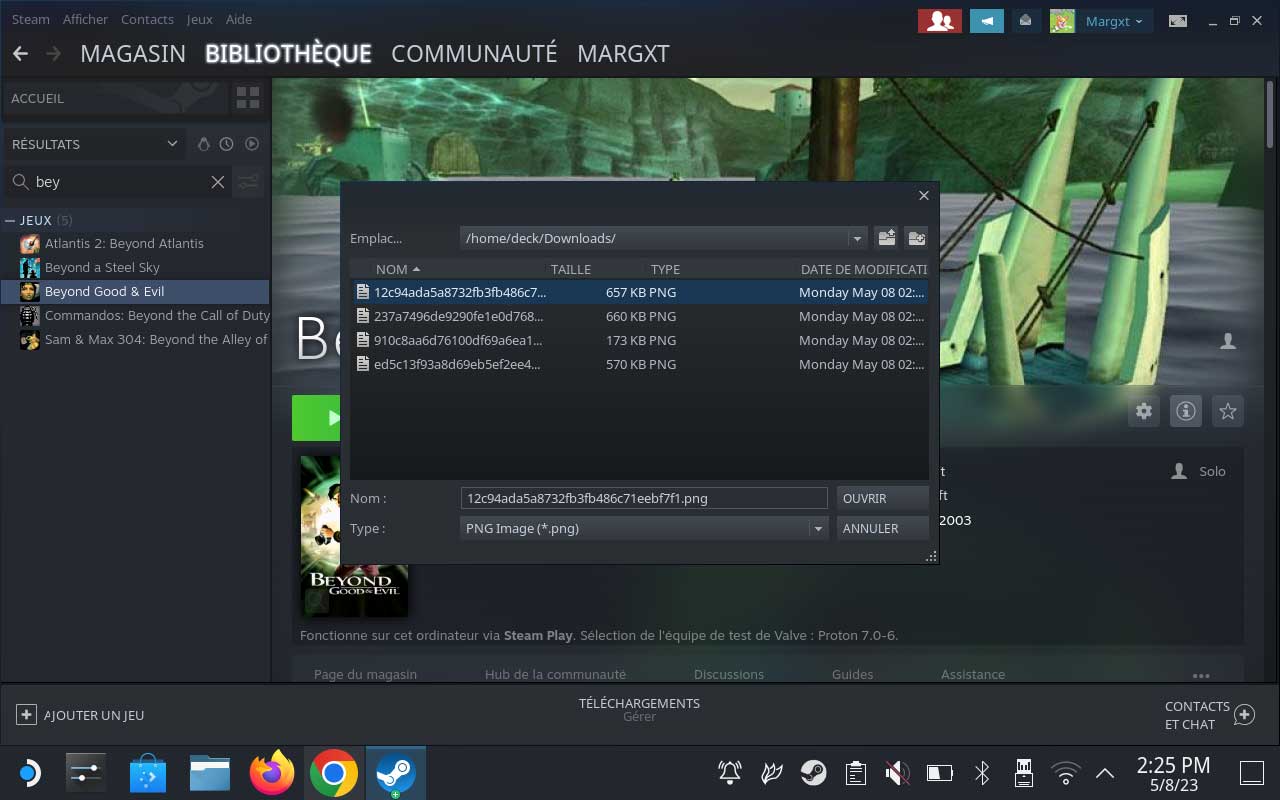The width and height of the screenshot is (1280, 800).
Task: Click the ANNULER button
Action: (882, 528)
